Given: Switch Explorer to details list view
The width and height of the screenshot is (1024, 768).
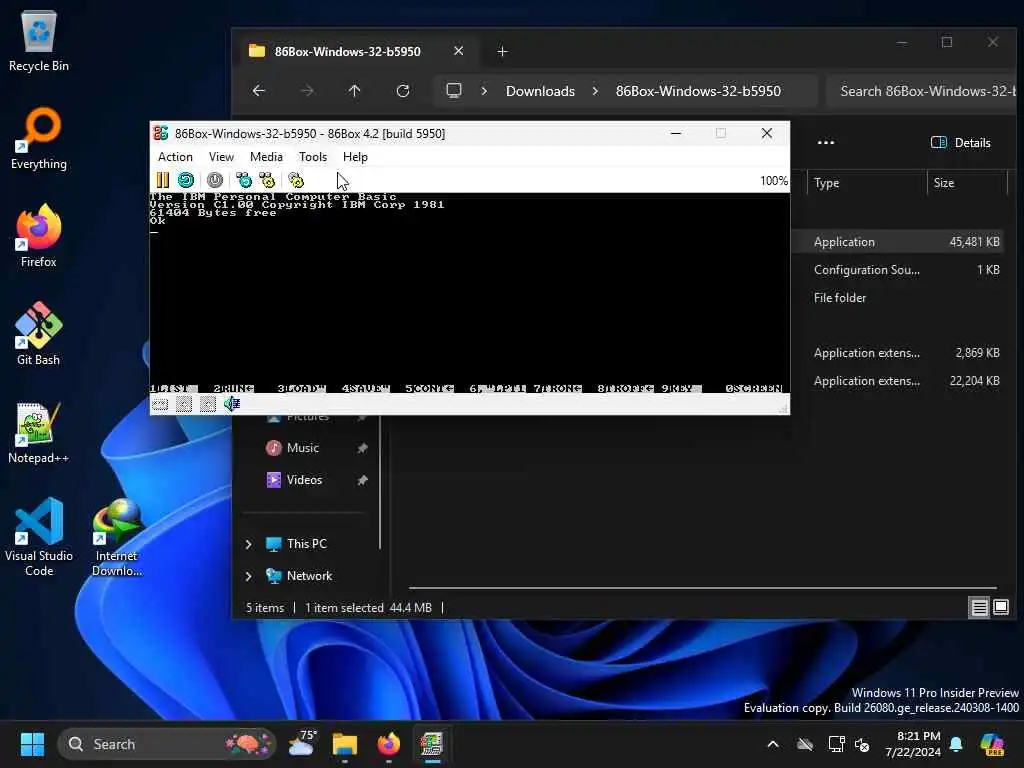Looking at the screenshot, I should 979,608.
